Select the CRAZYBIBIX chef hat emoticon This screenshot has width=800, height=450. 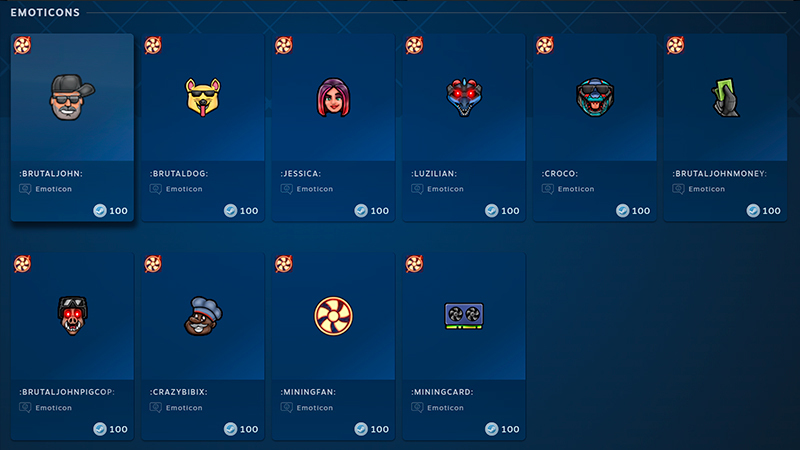(203, 315)
